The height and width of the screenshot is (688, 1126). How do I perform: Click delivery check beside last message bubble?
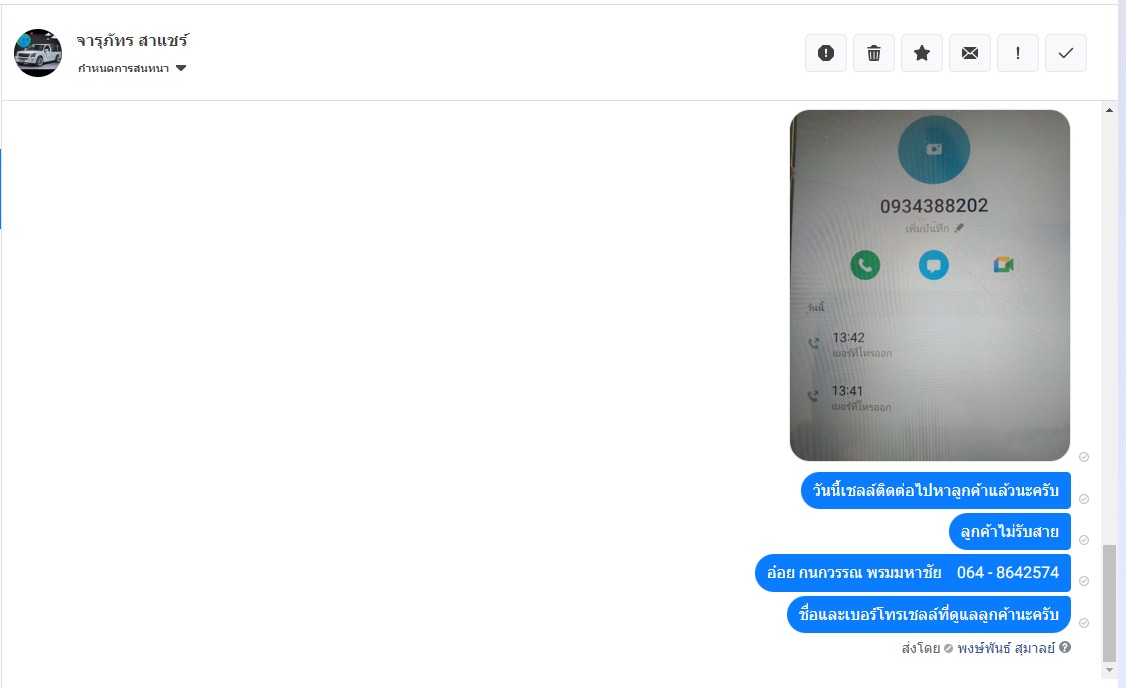tap(1084, 623)
